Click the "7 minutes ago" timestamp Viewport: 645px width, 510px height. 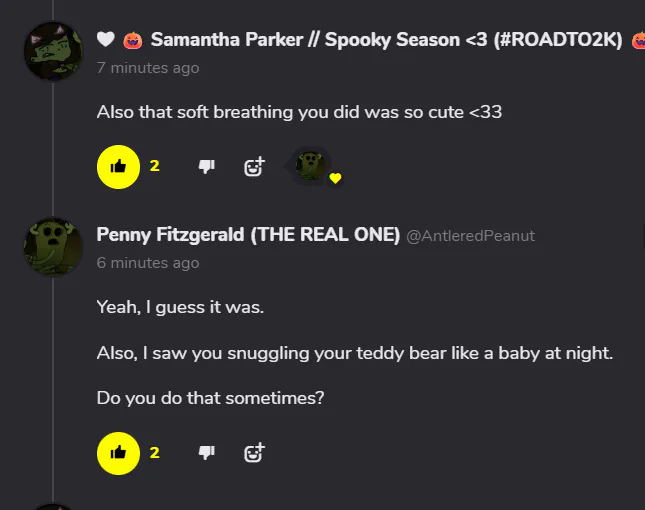pyautogui.click(x=148, y=68)
